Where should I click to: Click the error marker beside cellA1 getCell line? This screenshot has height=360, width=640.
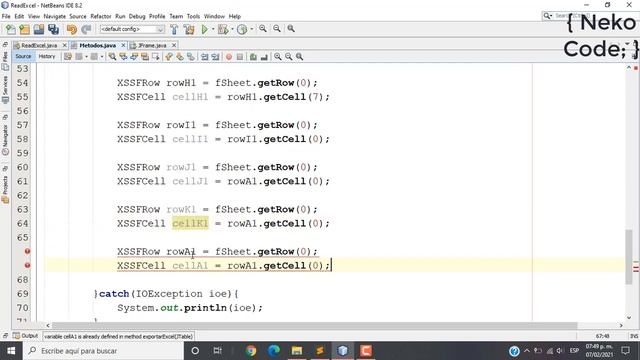point(27,265)
